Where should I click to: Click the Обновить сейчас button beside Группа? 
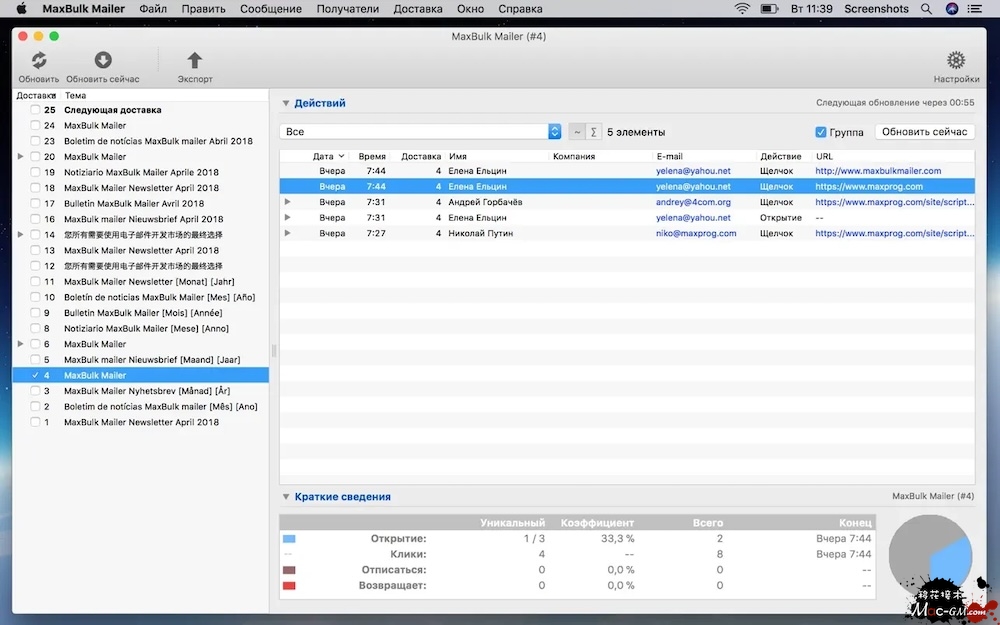pos(924,132)
